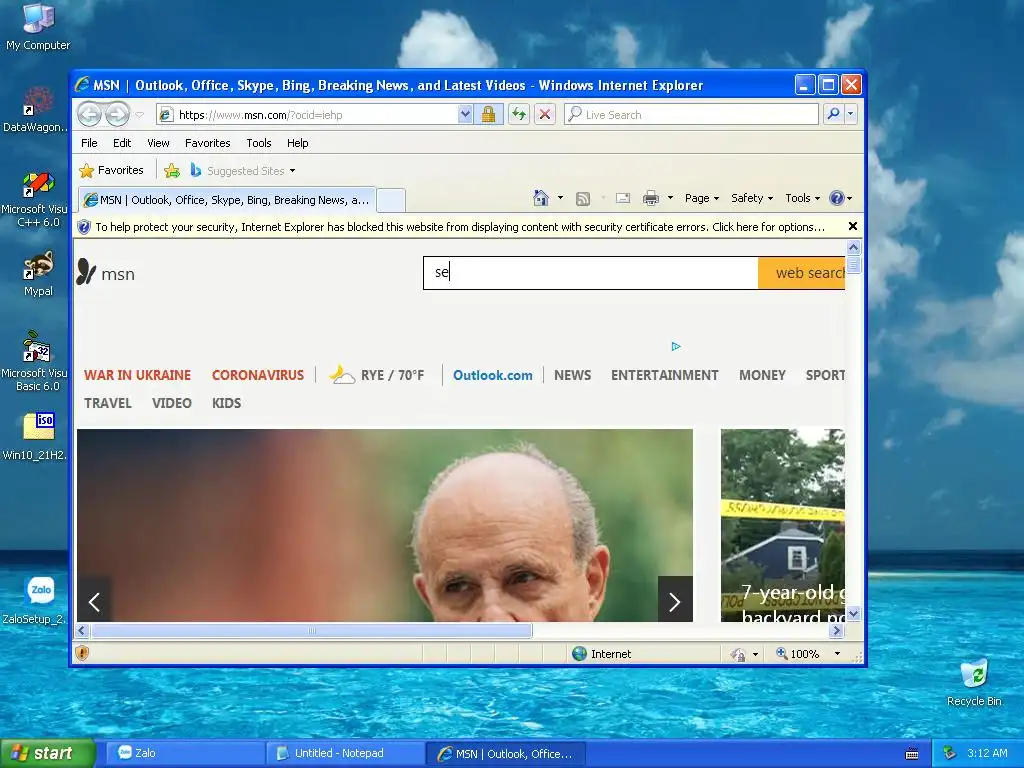Screen dimensions: 1024x768
Task: Click the AdChoices triangle icon
Action: (676, 346)
